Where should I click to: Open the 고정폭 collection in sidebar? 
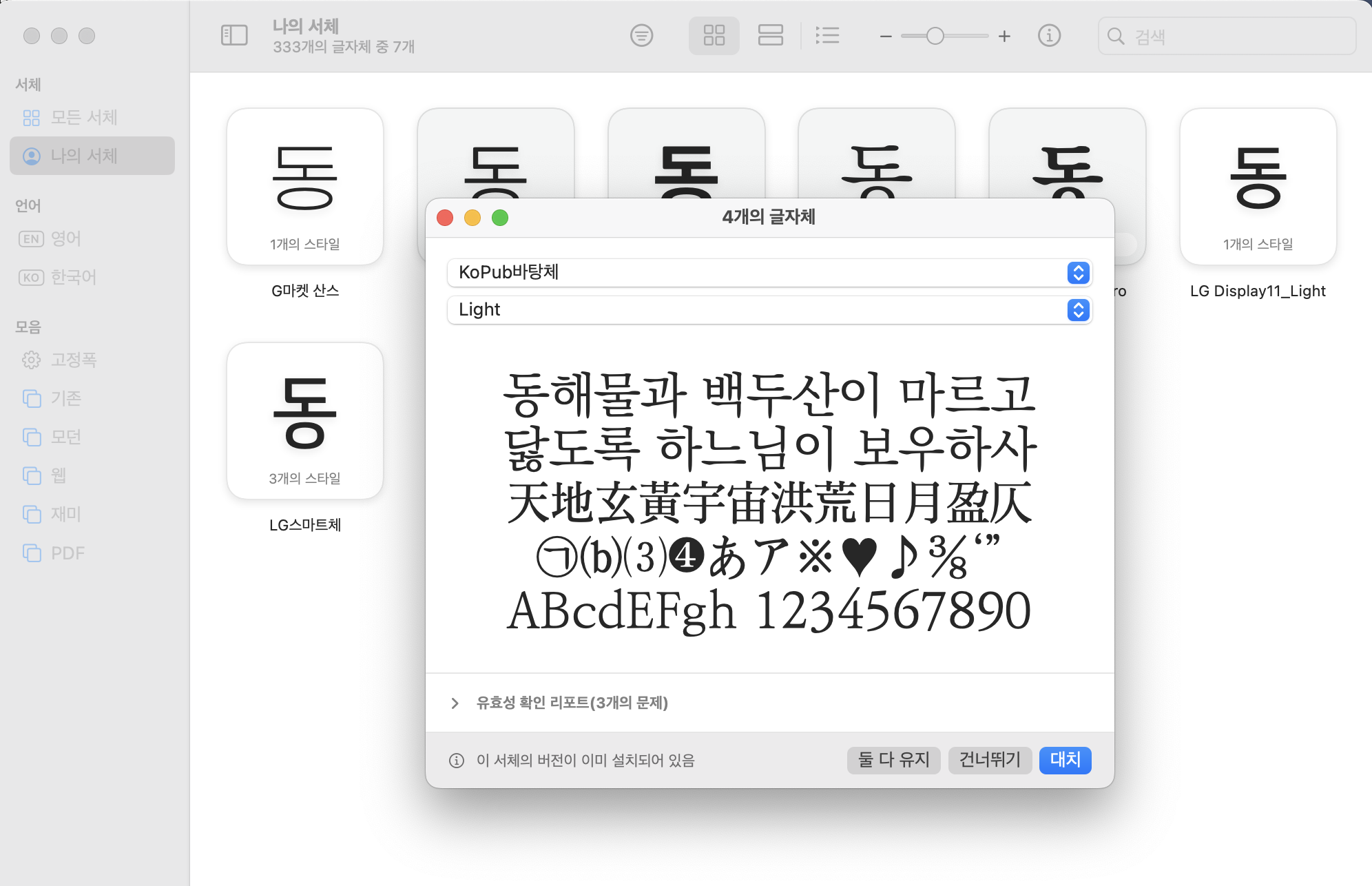73,360
